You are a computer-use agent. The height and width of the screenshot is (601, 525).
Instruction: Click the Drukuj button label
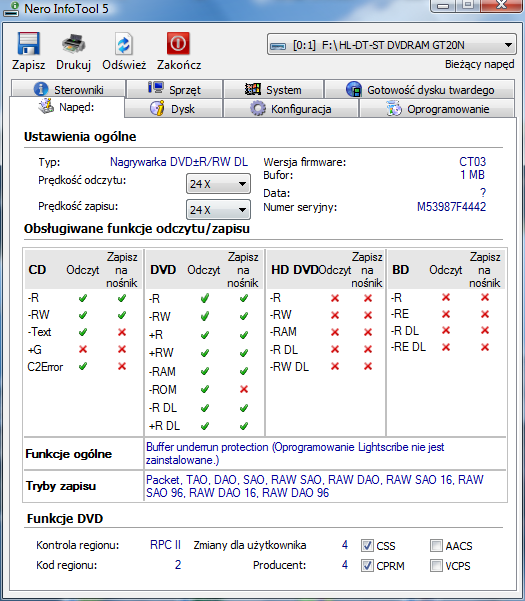click(74, 65)
